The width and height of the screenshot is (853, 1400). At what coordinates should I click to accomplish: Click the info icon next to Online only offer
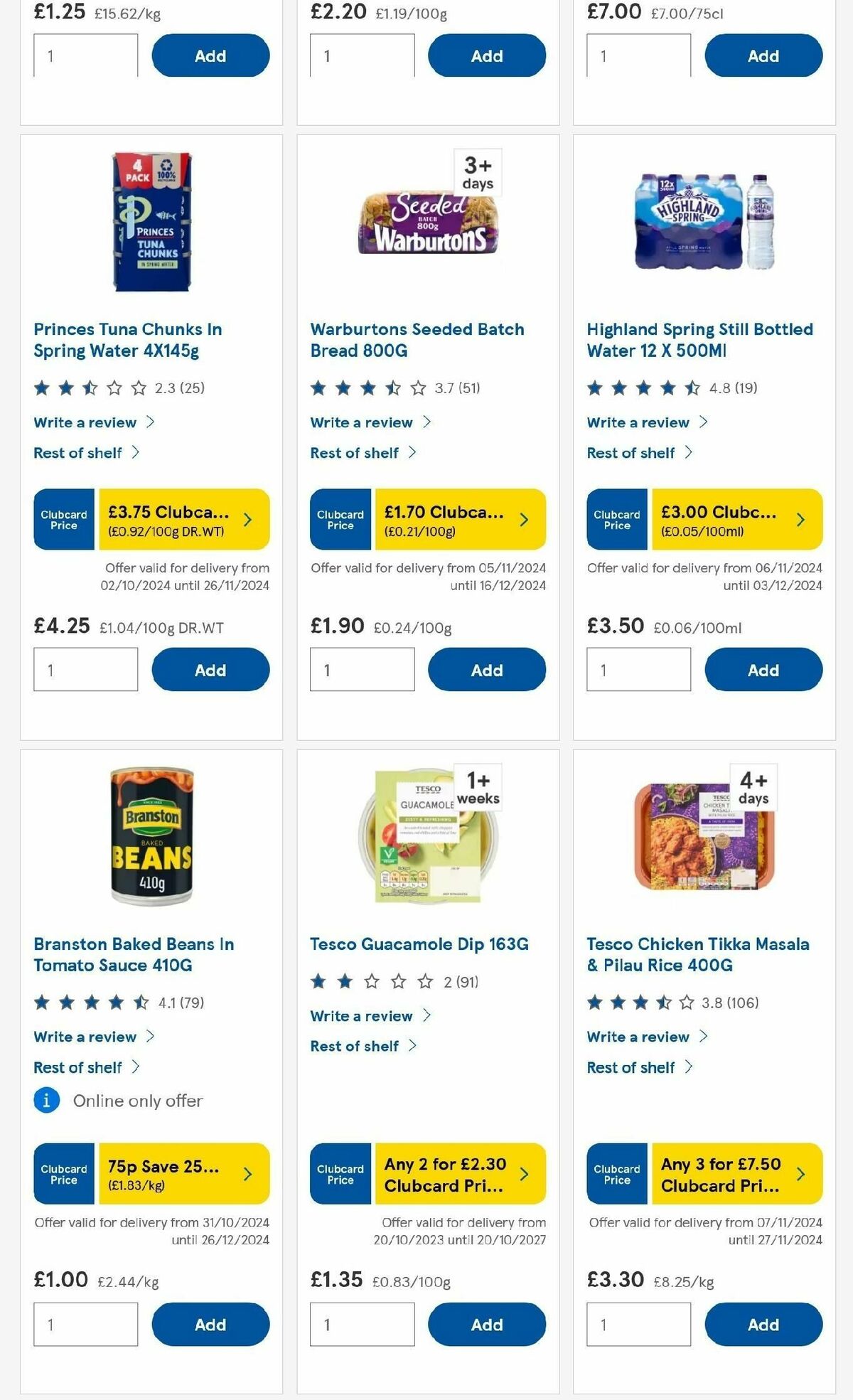click(45, 1101)
